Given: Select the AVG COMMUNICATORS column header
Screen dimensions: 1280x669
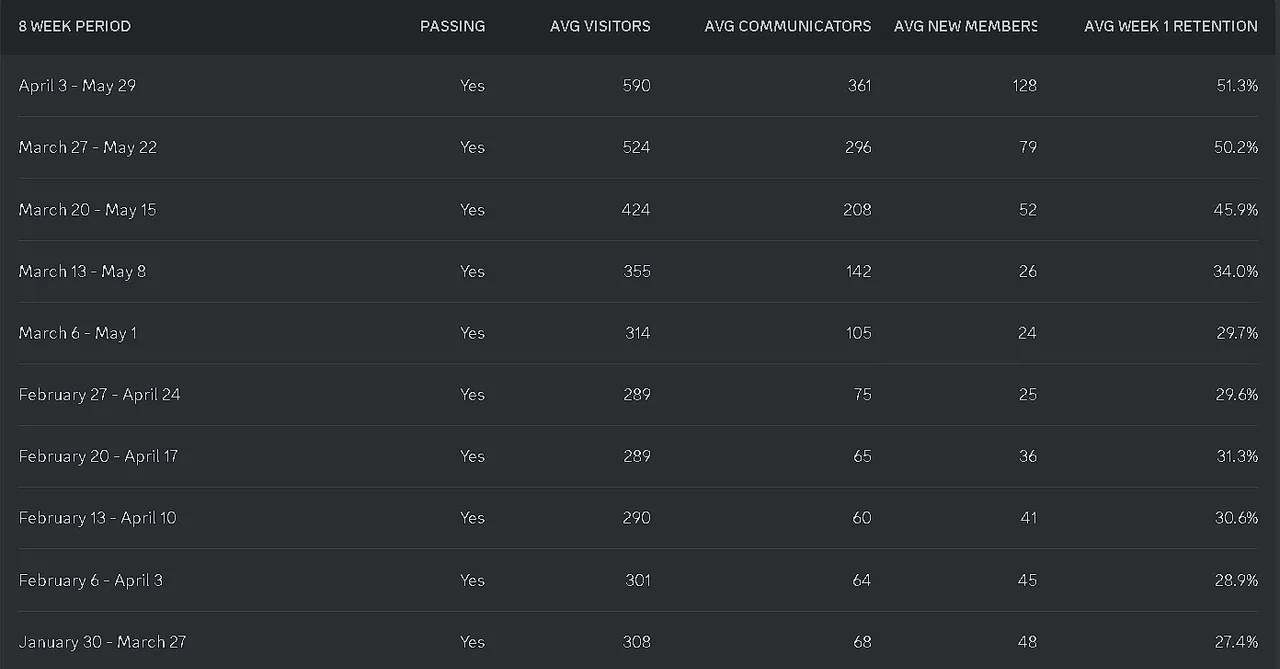Looking at the screenshot, I should [x=788, y=26].
